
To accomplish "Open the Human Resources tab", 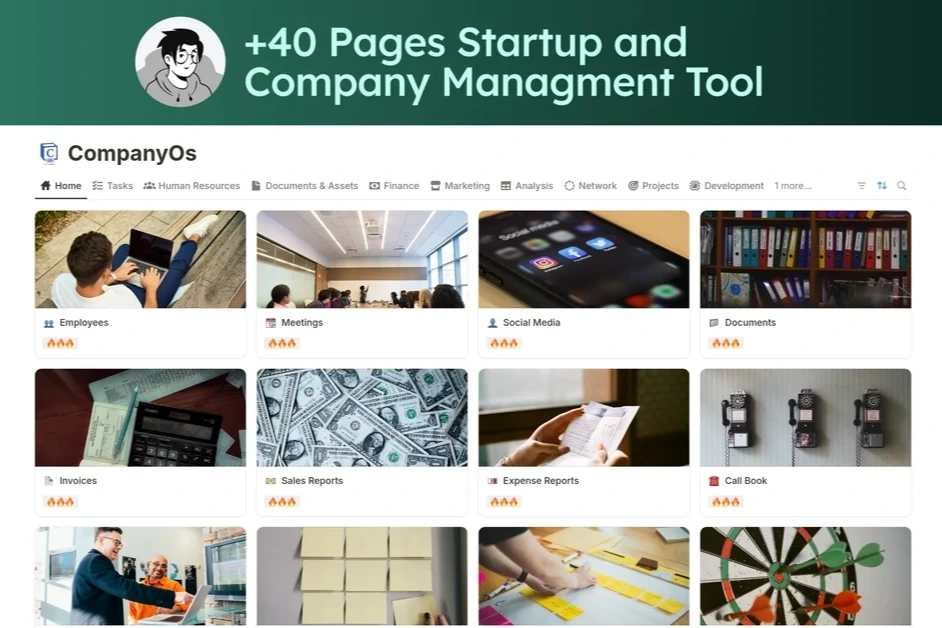I will (x=192, y=186).
